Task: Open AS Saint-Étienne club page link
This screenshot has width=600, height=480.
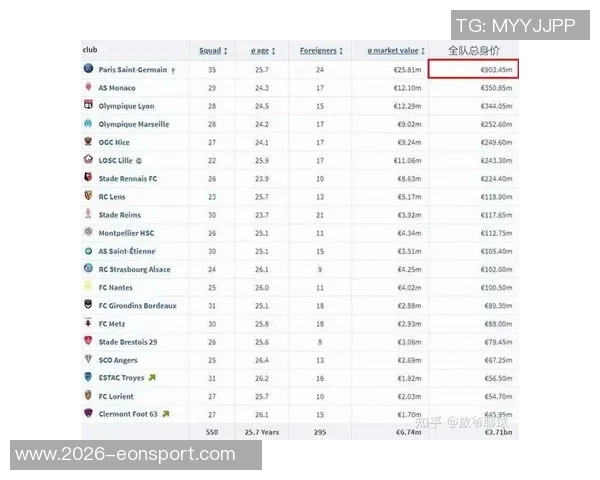Action: (x=127, y=251)
